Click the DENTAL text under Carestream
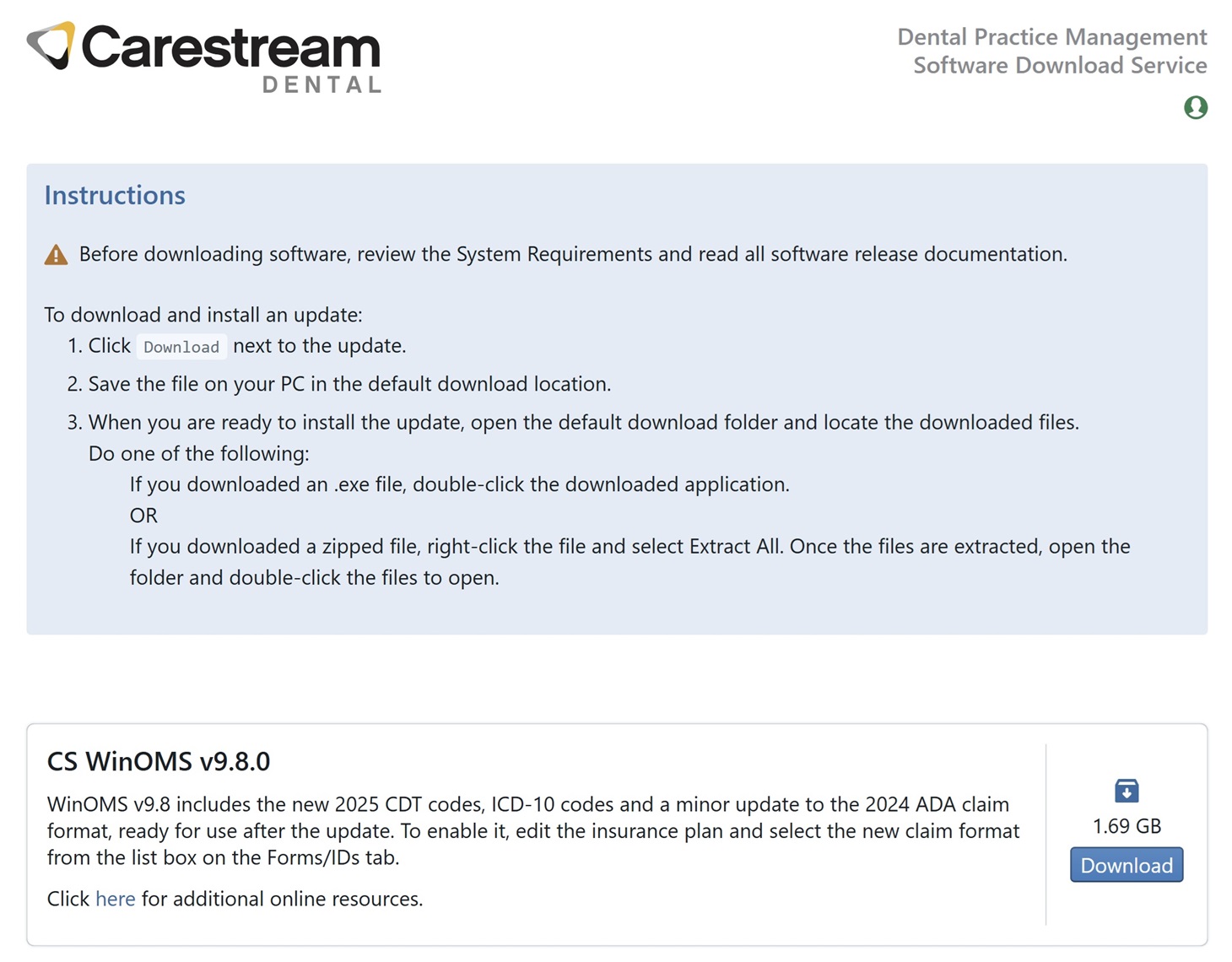Image resolution: width=1232 pixels, height=962 pixels. click(322, 84)
